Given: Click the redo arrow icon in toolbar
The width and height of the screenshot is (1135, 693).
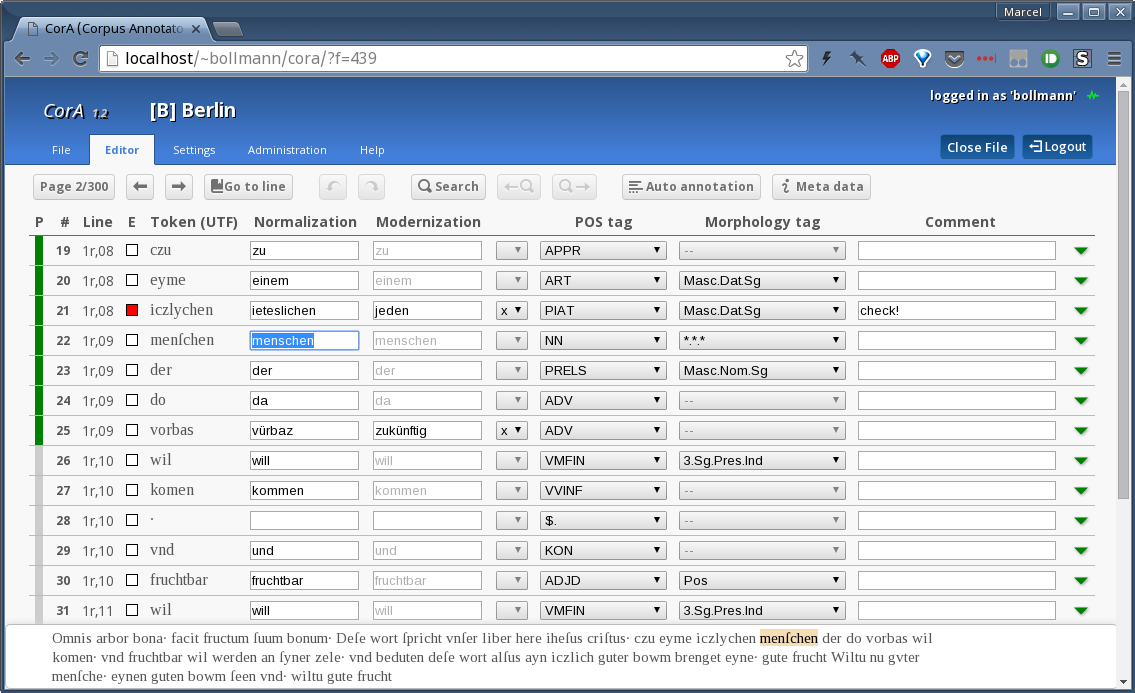Looking at the screenshot, I should tap(371, 186).
